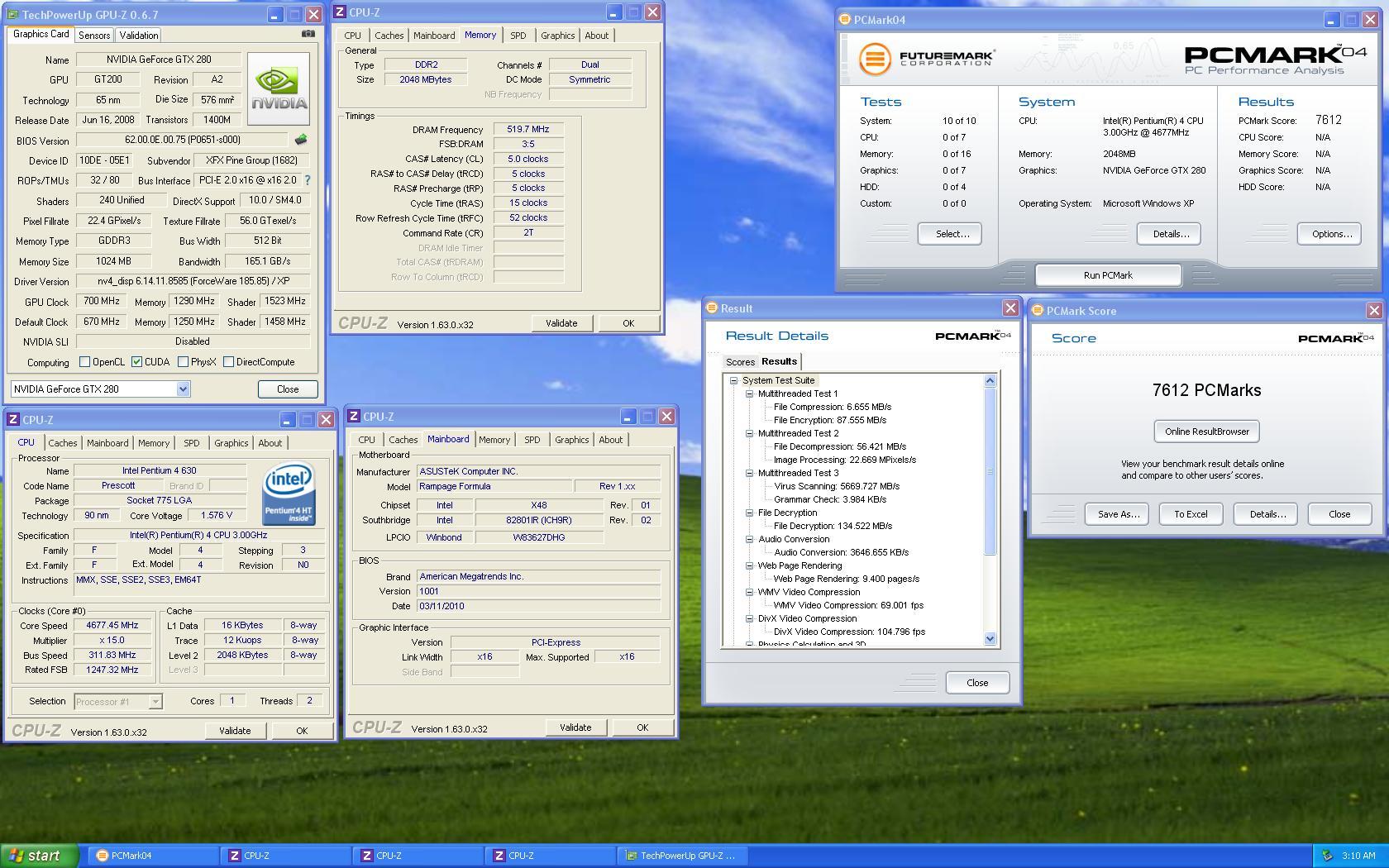The image size is (1389, 868).
Task: Click the CPU-Z Mainboard window title icon
Action: (x=354, y=417)
